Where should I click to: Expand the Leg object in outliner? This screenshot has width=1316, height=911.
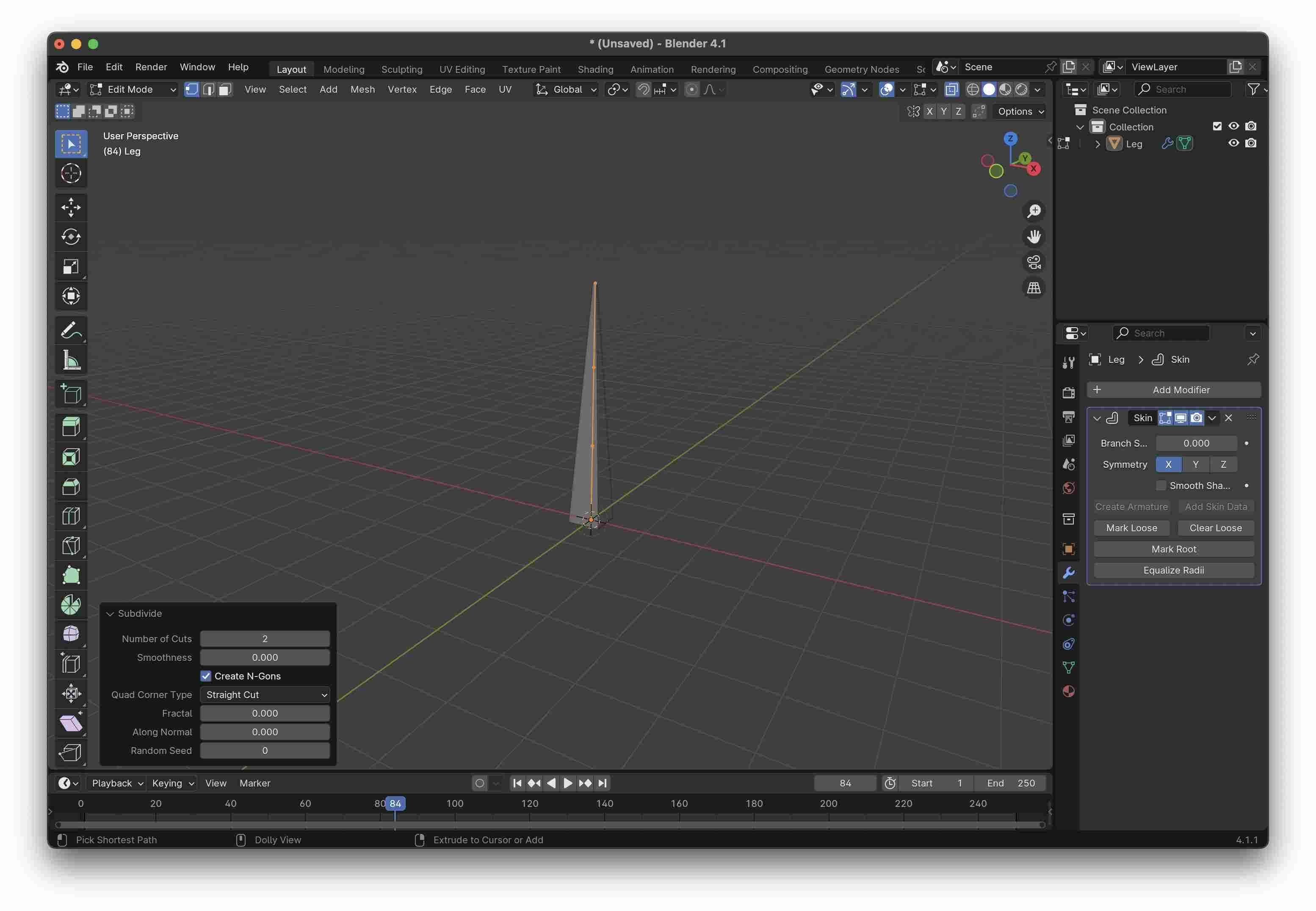coord(1098,144)
